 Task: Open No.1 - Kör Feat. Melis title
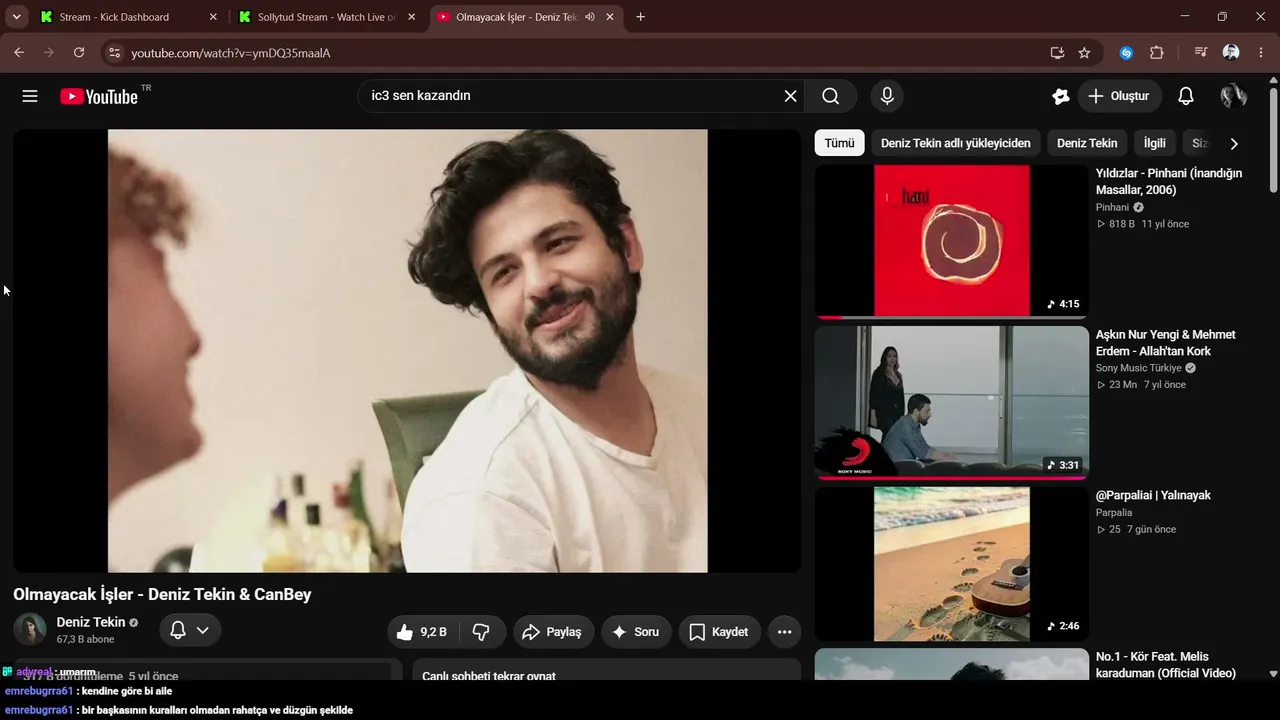pyautogui.click(x=1166, y=665)
